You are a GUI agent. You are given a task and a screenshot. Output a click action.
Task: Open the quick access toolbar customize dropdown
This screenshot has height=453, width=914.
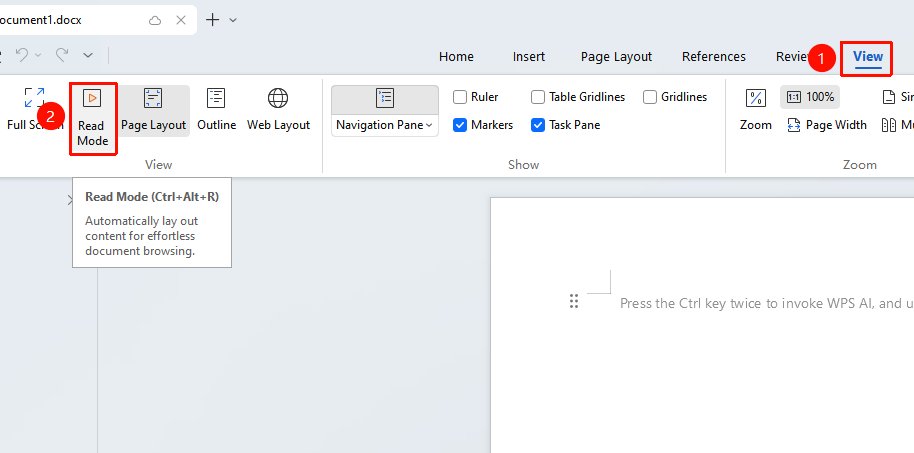pos(88,55)
